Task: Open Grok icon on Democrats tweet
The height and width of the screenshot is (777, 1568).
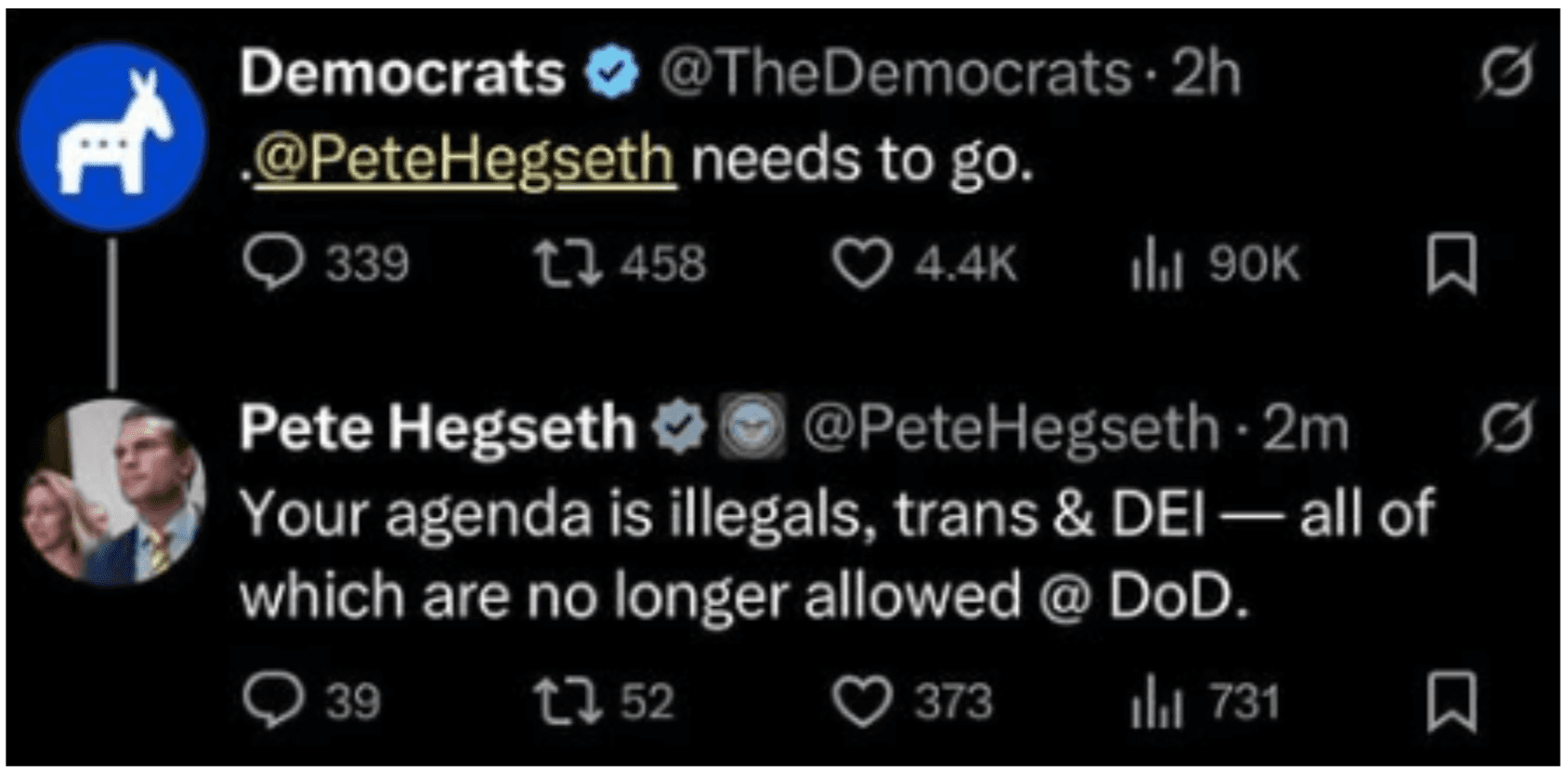Action: pos(1506,72)
